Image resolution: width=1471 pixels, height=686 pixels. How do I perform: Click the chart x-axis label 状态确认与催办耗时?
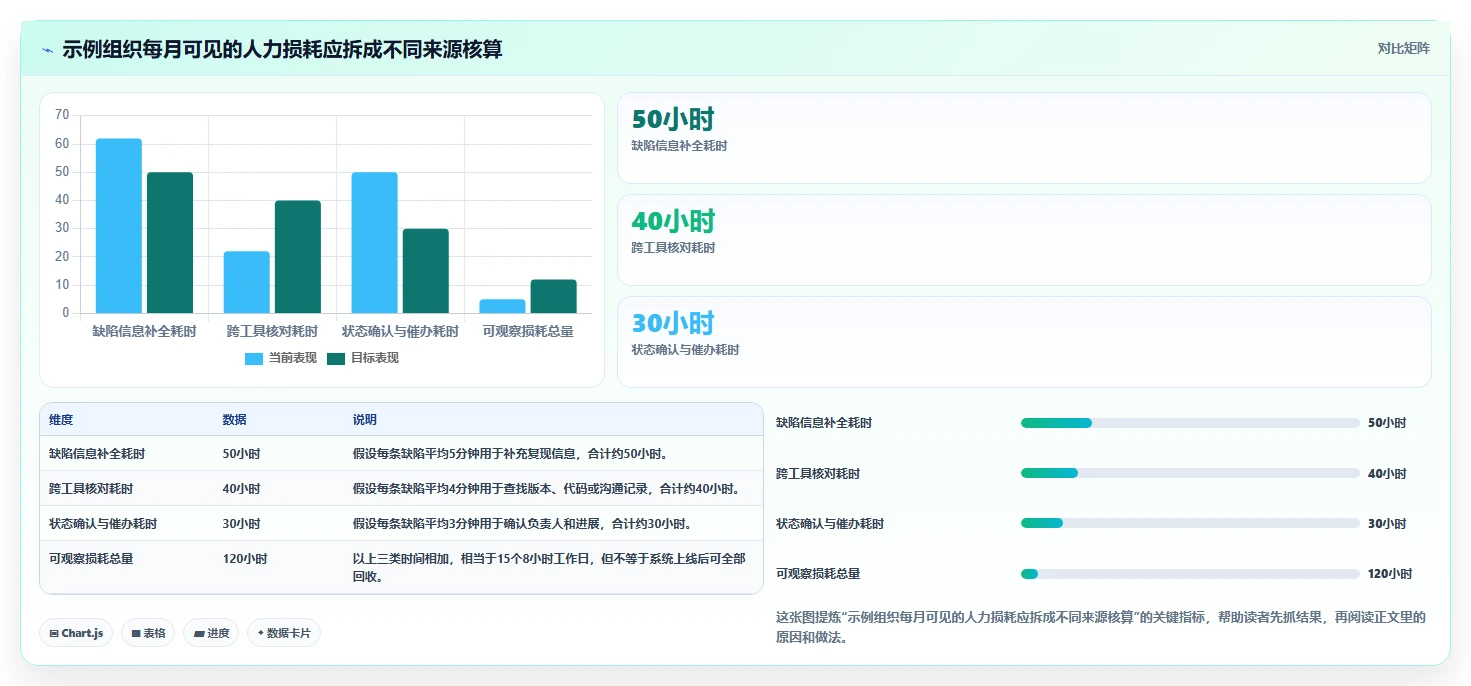pos(400,331)
